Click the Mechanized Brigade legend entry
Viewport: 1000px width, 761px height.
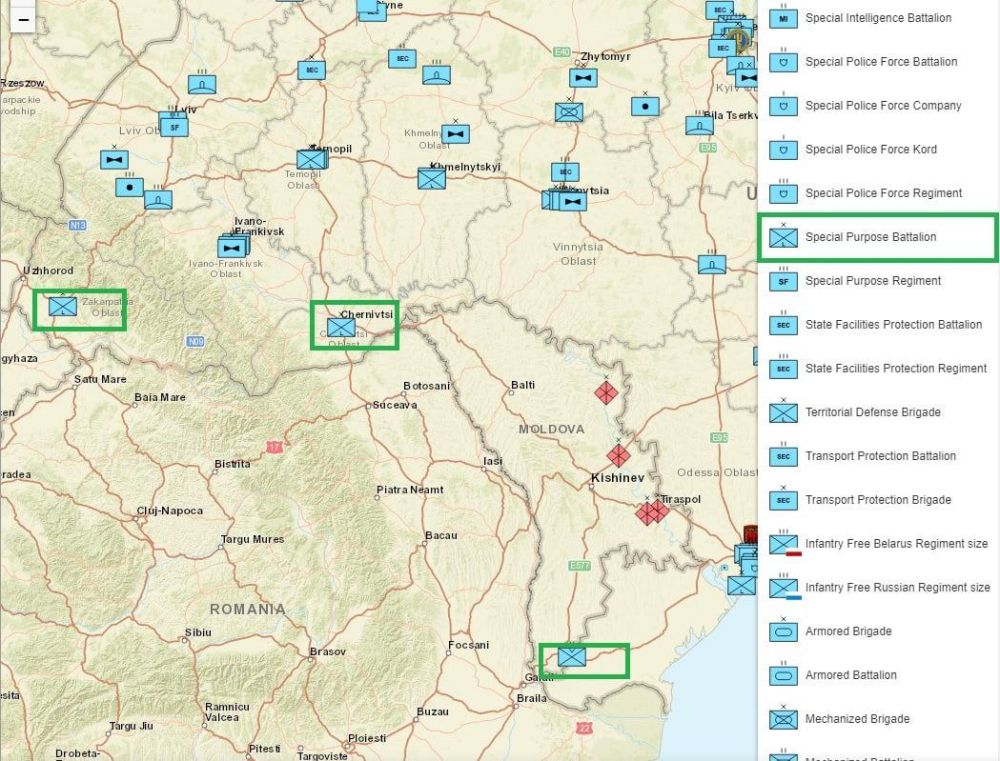point(857,719)
